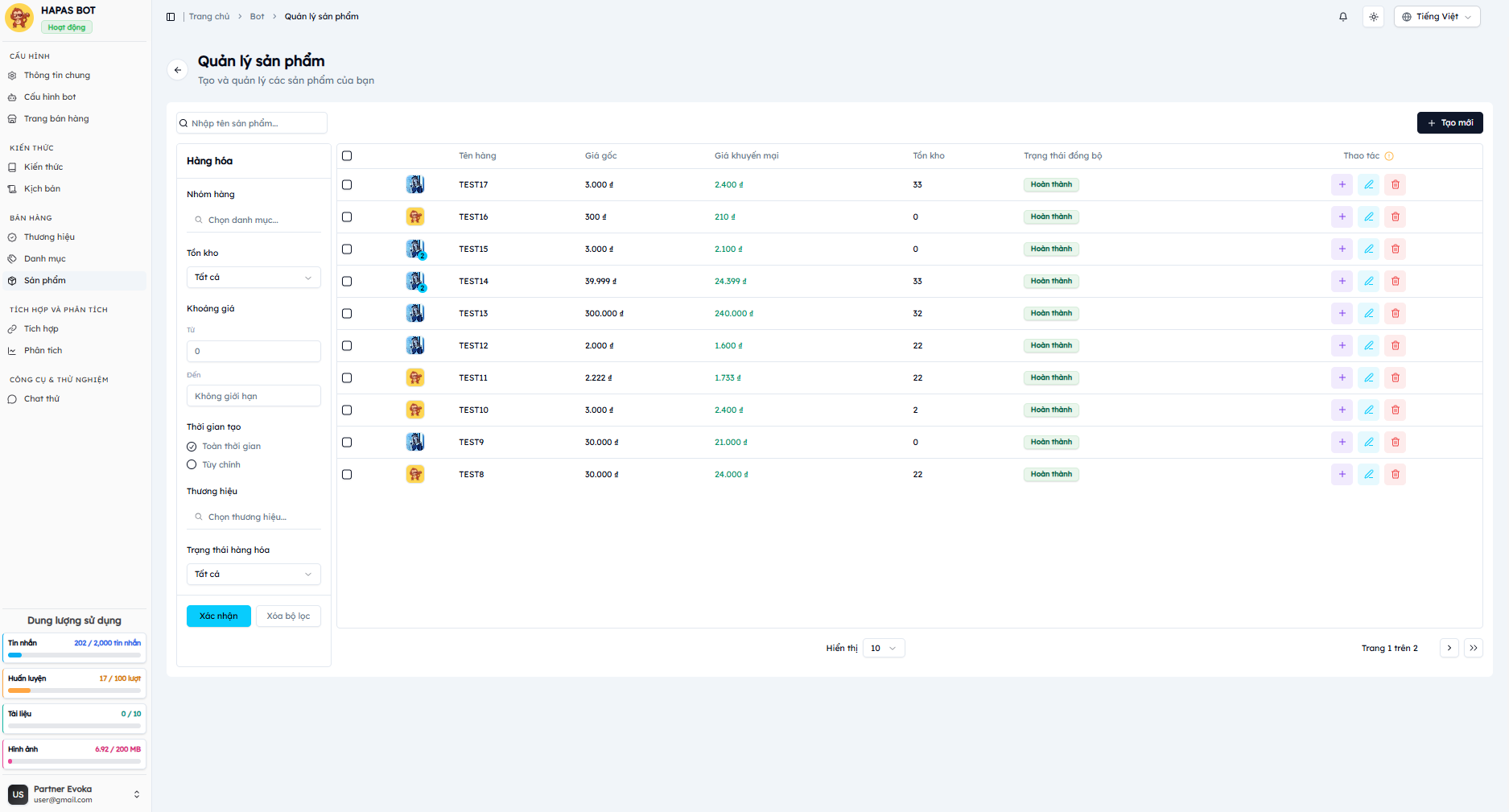The image size is (1509, 812).
Task: Go to Bot breadcrumb link
Action: pyautogui.click(x=257, y=17)
